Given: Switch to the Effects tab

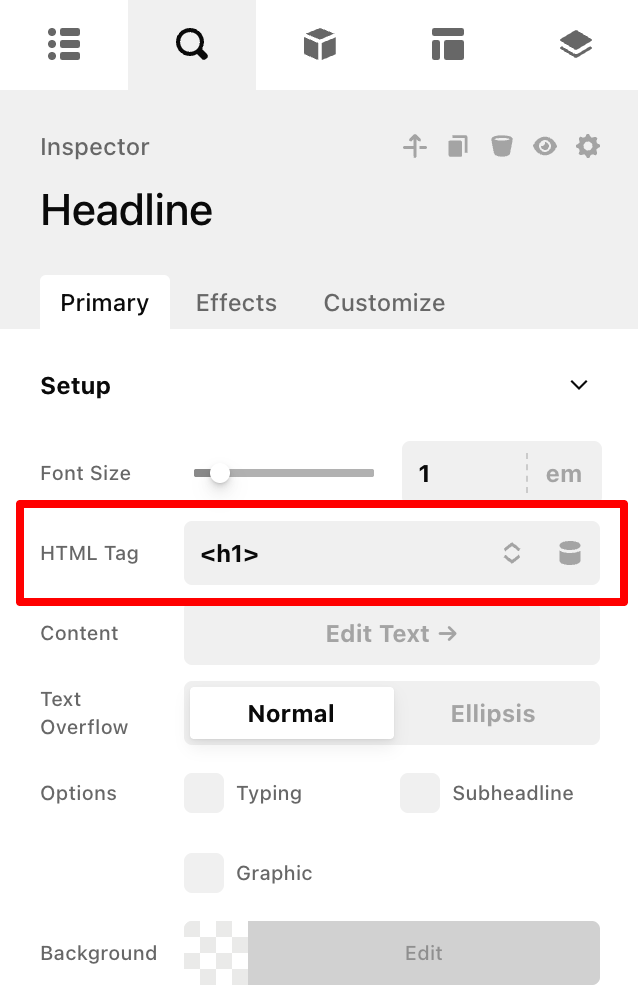Looking at the screenshot, I should 236,303.
